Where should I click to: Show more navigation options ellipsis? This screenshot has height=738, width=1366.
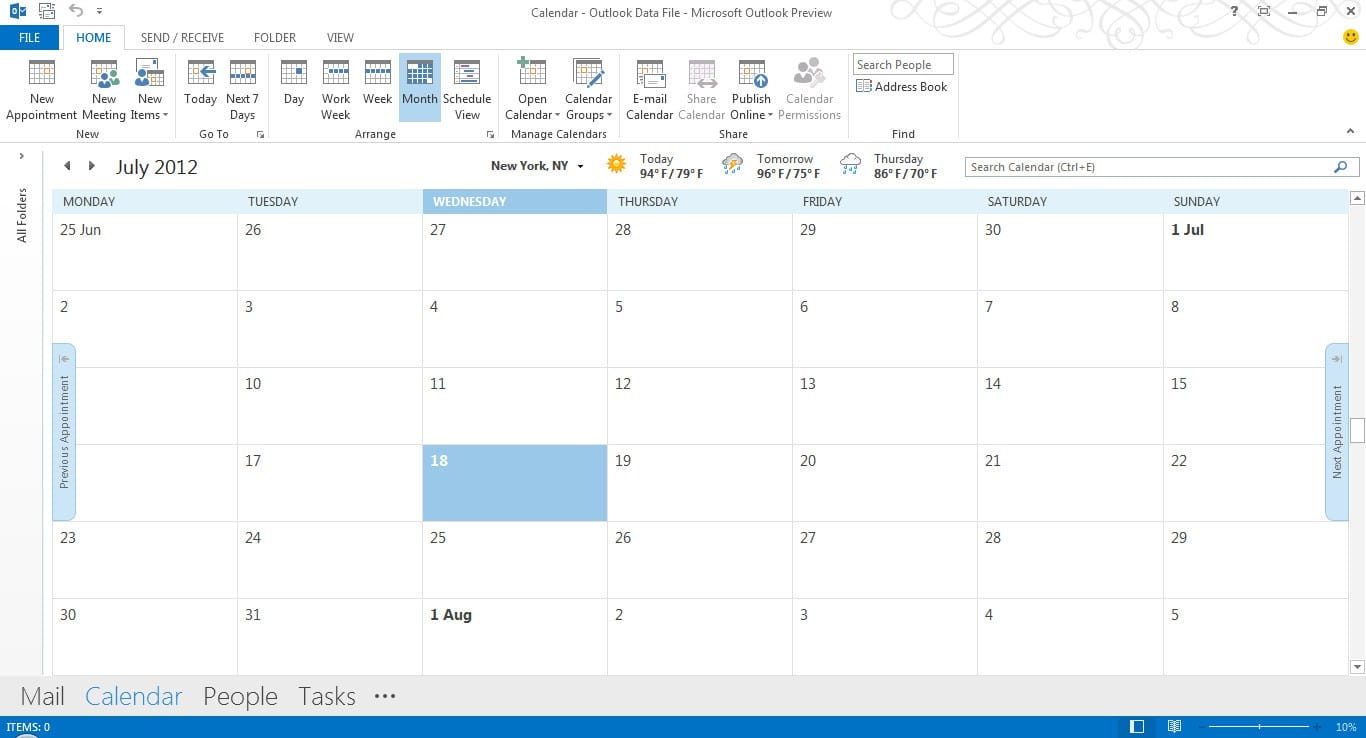pos(385,696)
